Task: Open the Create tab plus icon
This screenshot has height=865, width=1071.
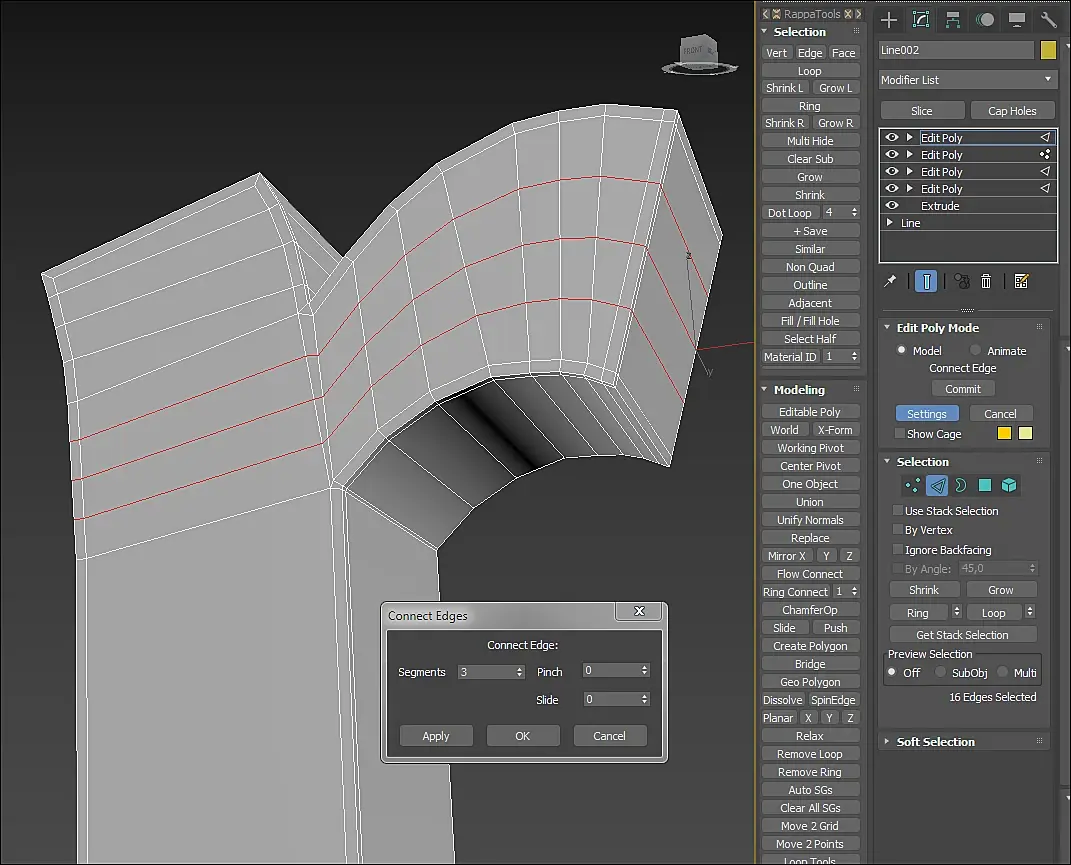Action: [889, 20]
